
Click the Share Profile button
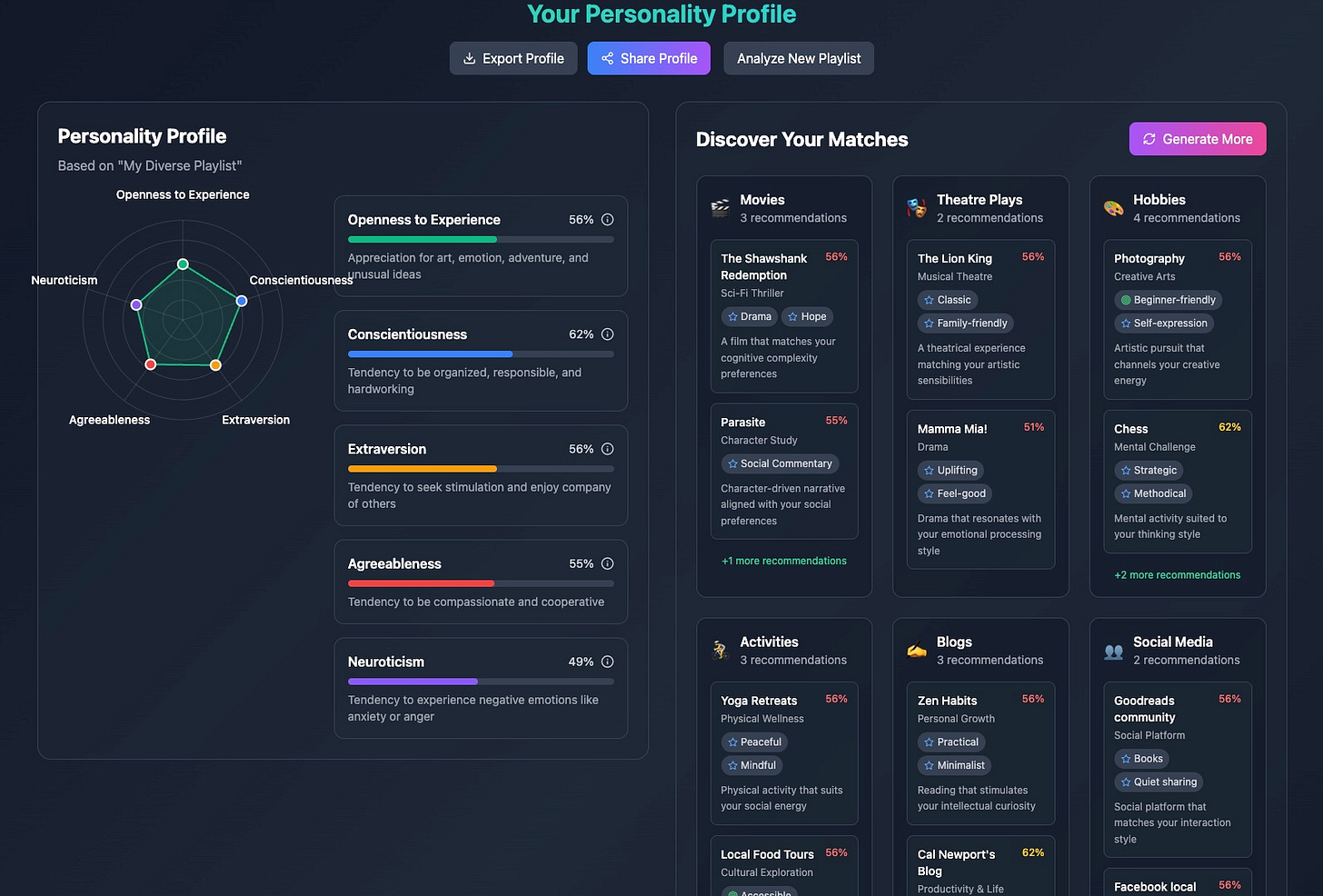coord(649,58)
